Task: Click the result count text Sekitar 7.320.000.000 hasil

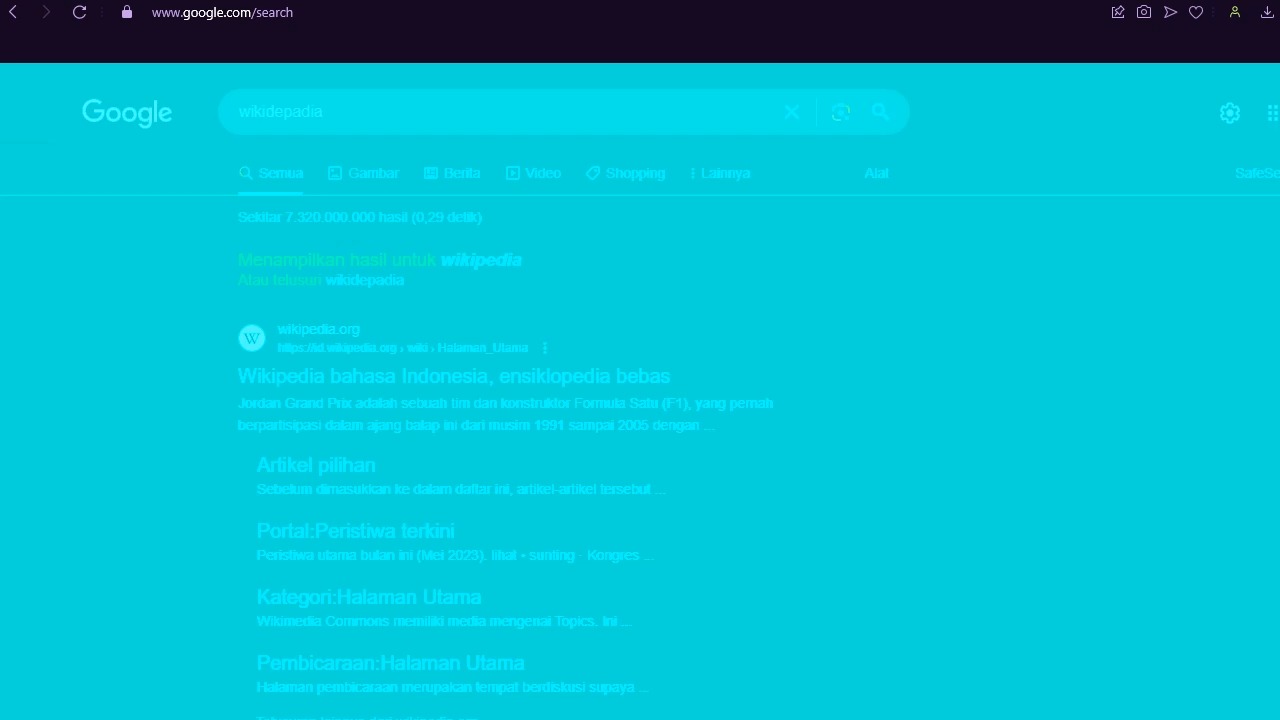Action: tap(360, 217)
